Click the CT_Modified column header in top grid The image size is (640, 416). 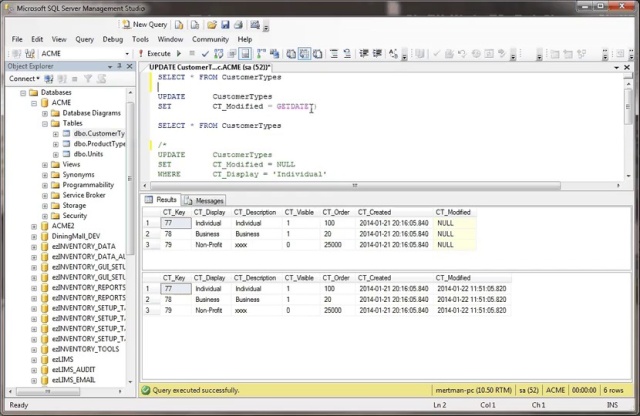(x=453, y=212)
